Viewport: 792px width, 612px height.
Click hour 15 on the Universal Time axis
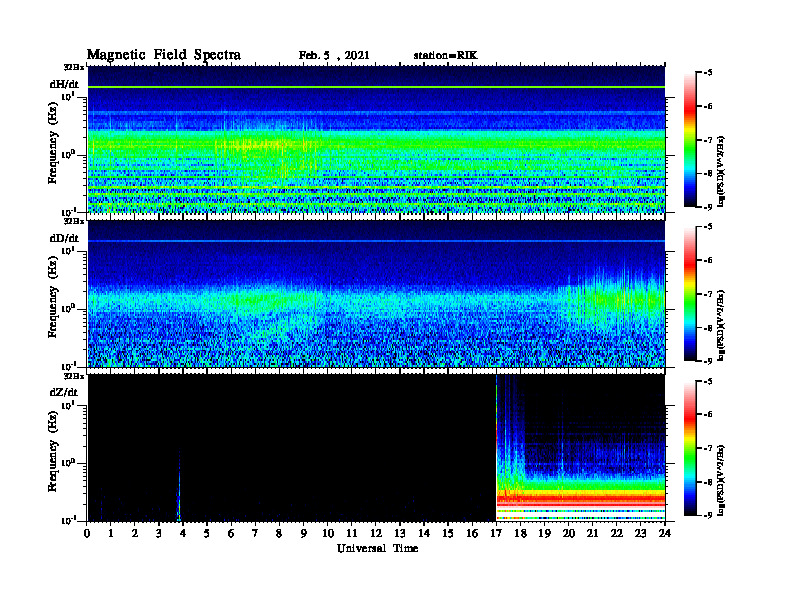click(448, 534)
